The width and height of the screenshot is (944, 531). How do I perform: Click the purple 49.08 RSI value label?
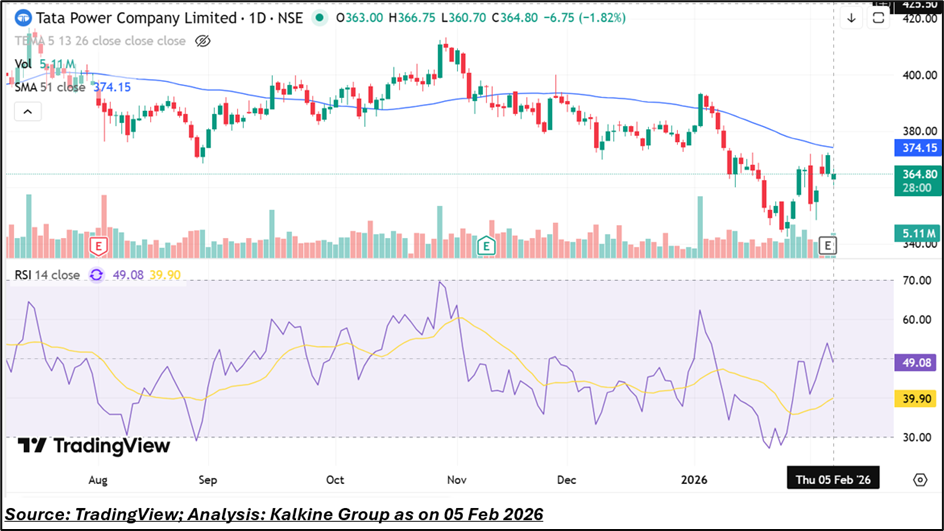click(914, 364)
